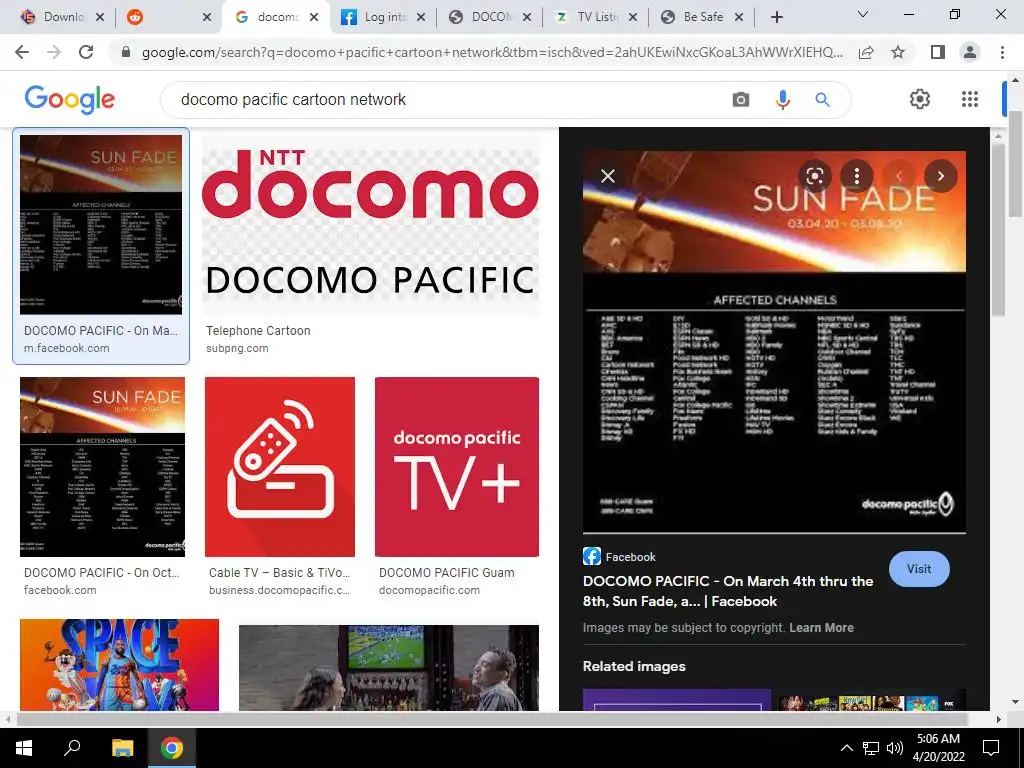Open preview panel more options menu

[x=856, y=176]
